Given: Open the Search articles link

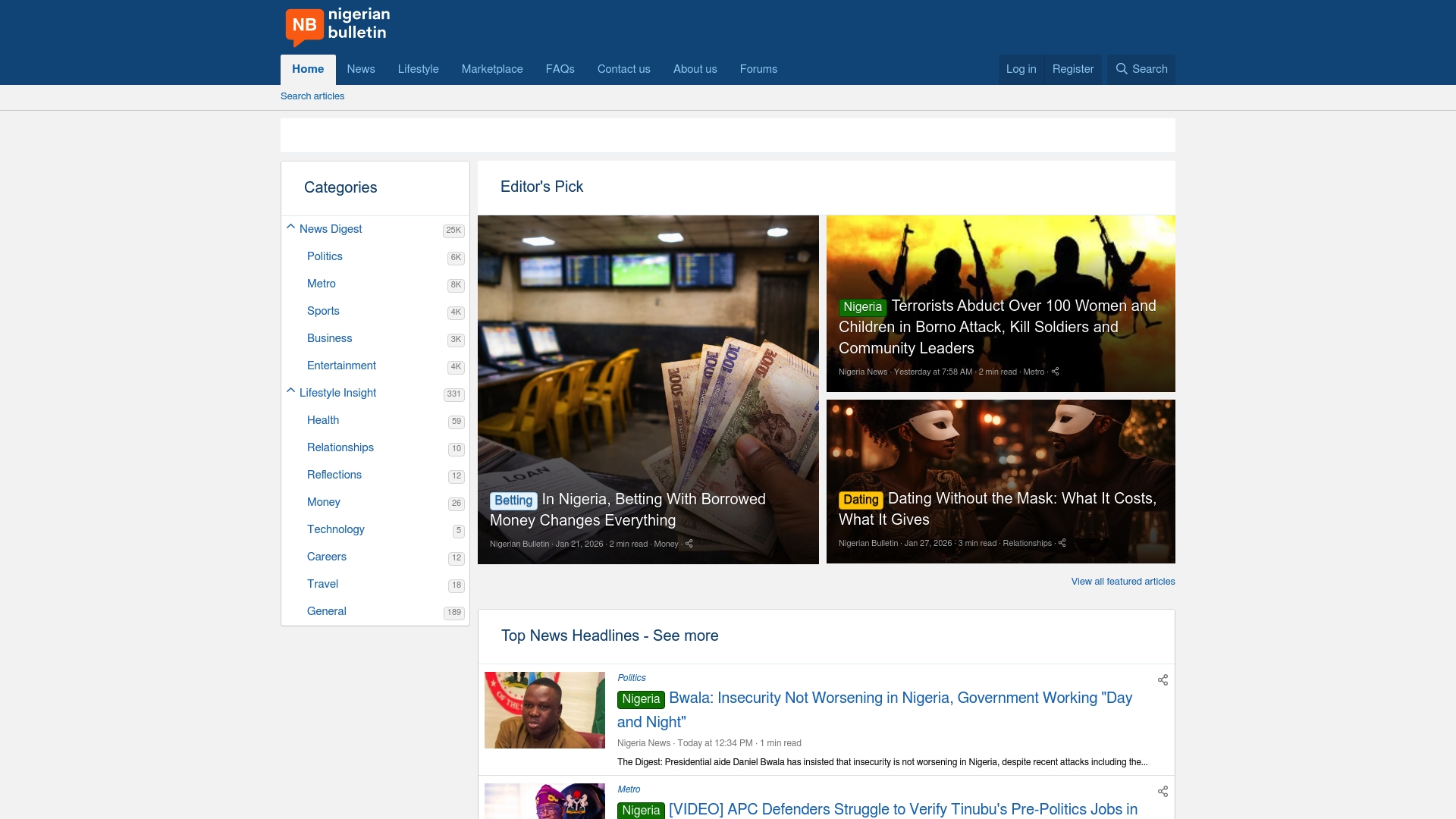Looking at the screenshot, I should [x=312, y=96].
